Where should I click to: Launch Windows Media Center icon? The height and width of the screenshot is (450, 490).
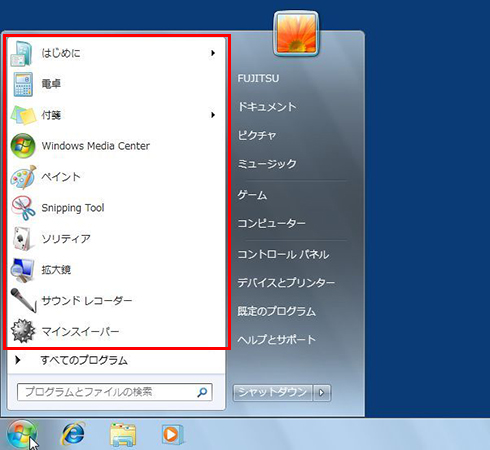(23, 146)
